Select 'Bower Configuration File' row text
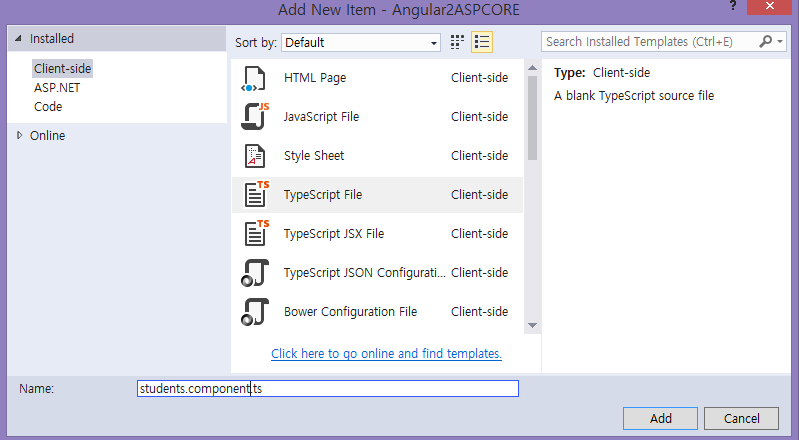The image size is (799, 440). pos(351,312)
